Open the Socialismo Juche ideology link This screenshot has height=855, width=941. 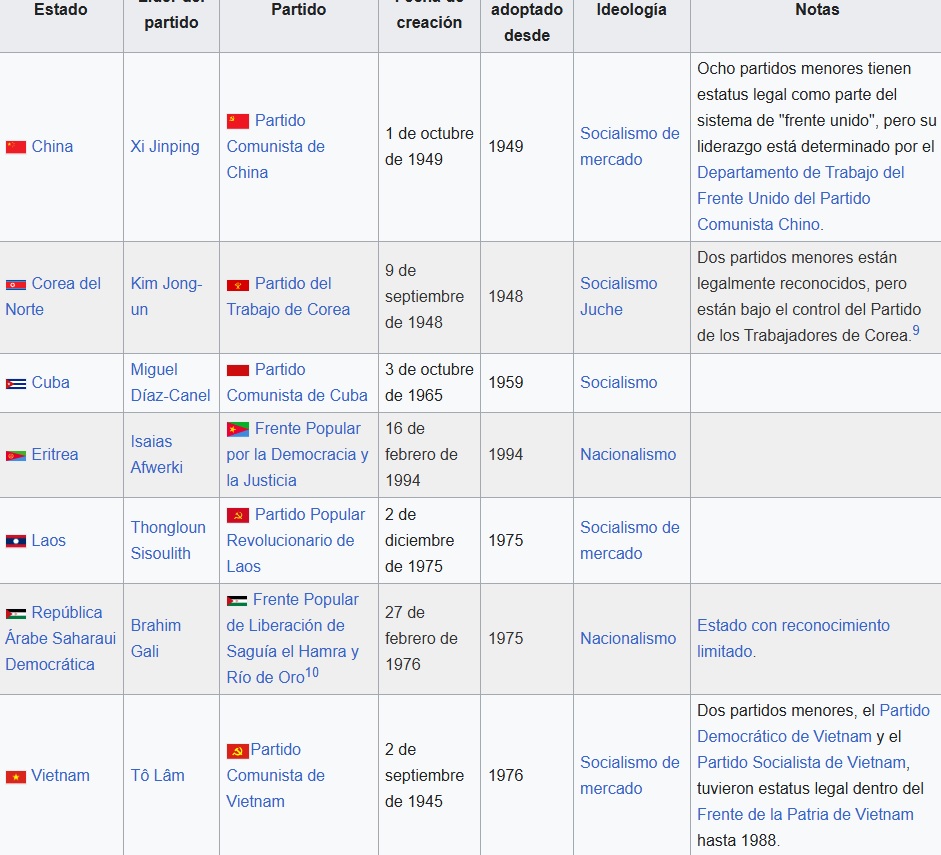618,296
